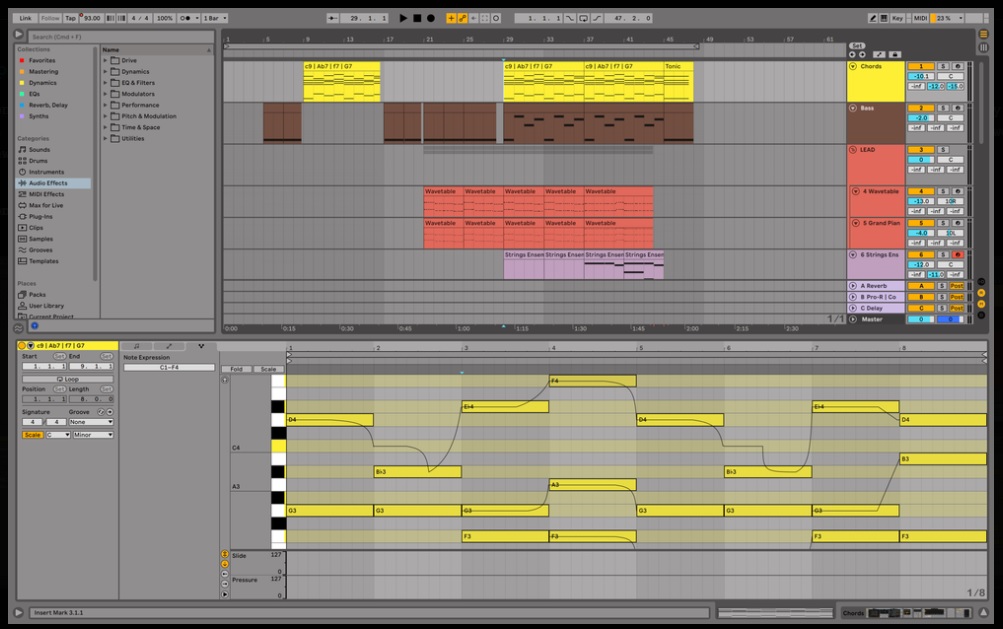Screen dimensions: 1003x629
Task: Open the Minor scale type dropdown
Action: tap(93, 434)
